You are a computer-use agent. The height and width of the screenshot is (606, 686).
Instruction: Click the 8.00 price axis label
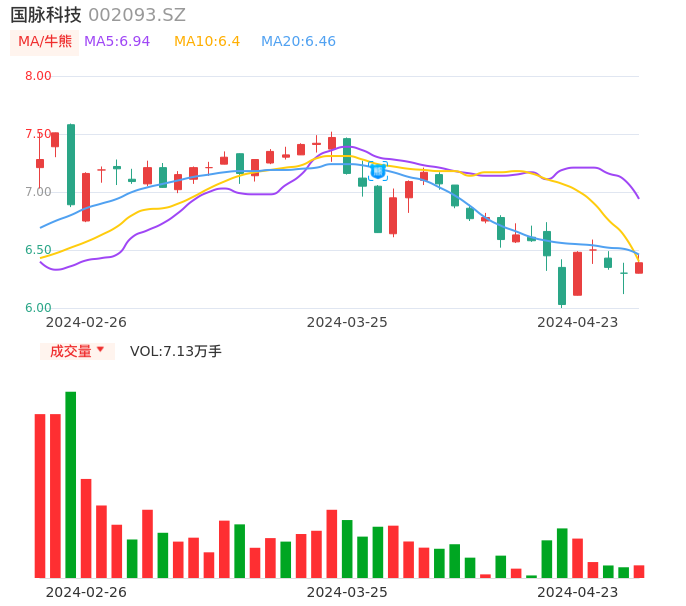[x=38, y=76]
